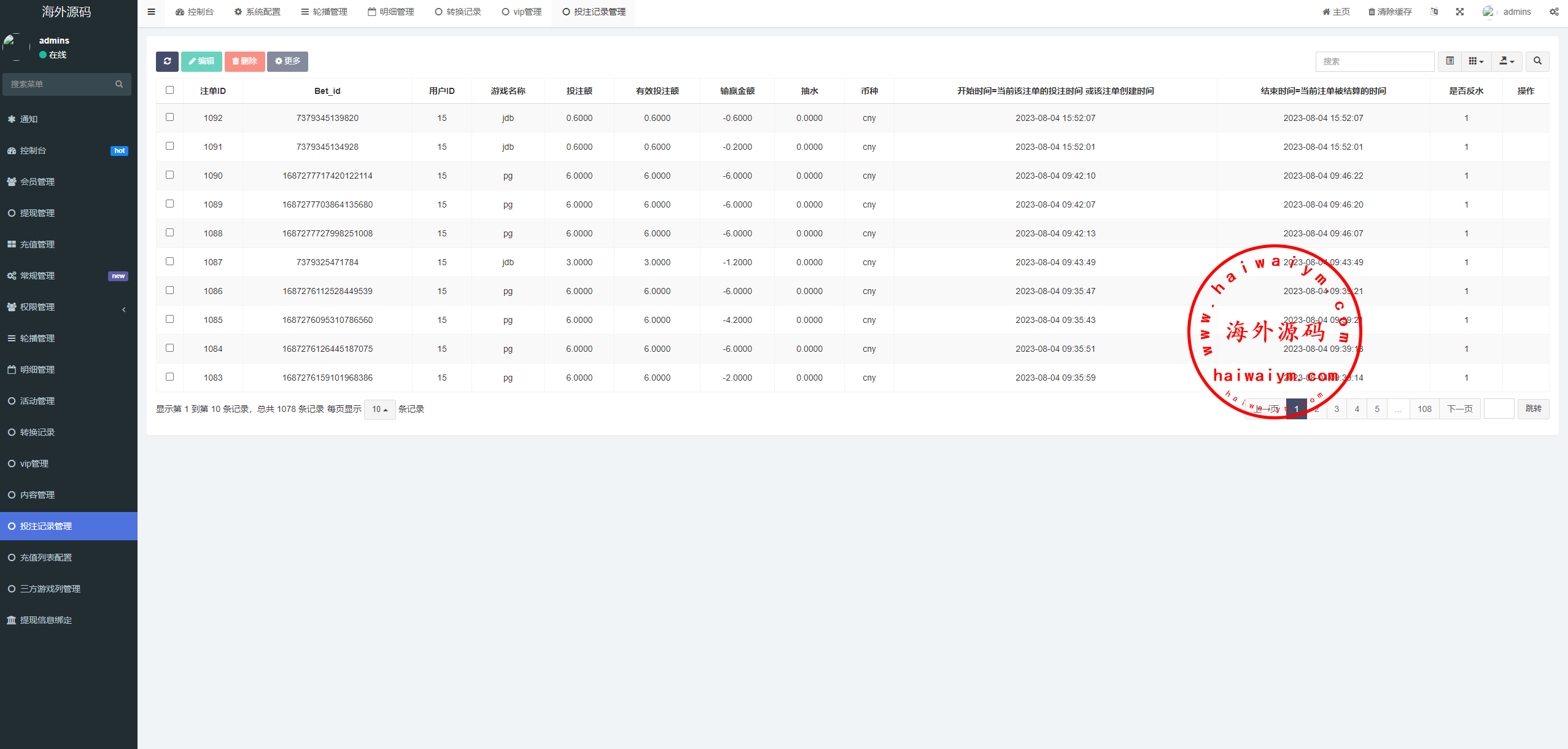Click Bet_id cell 7379345139820
Screen dimensions: 1568x749
327,118
